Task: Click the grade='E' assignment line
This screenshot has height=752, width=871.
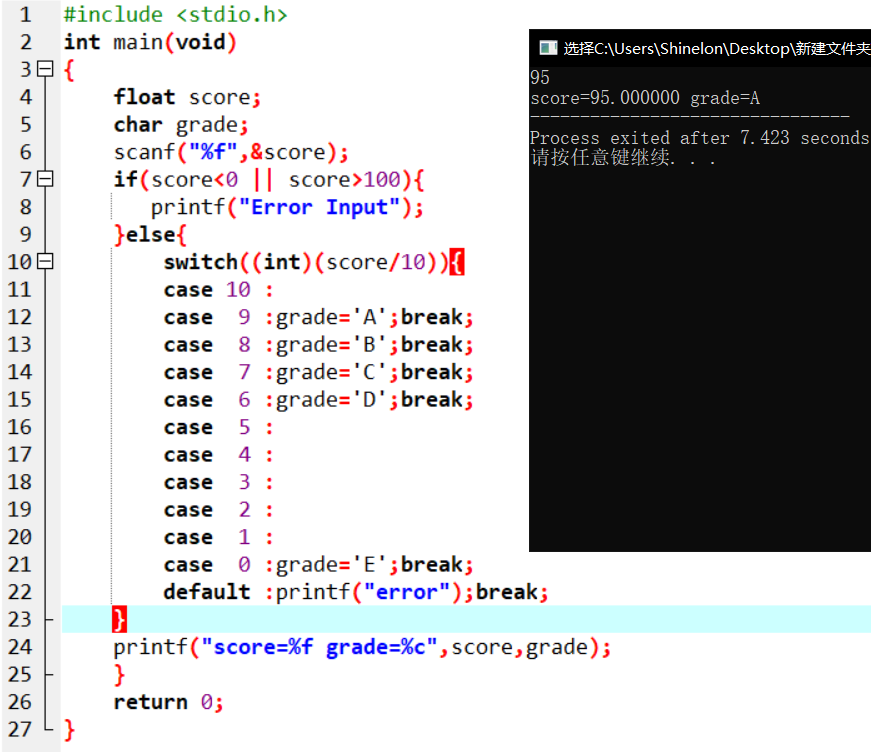Action: (x=318, y=565)
